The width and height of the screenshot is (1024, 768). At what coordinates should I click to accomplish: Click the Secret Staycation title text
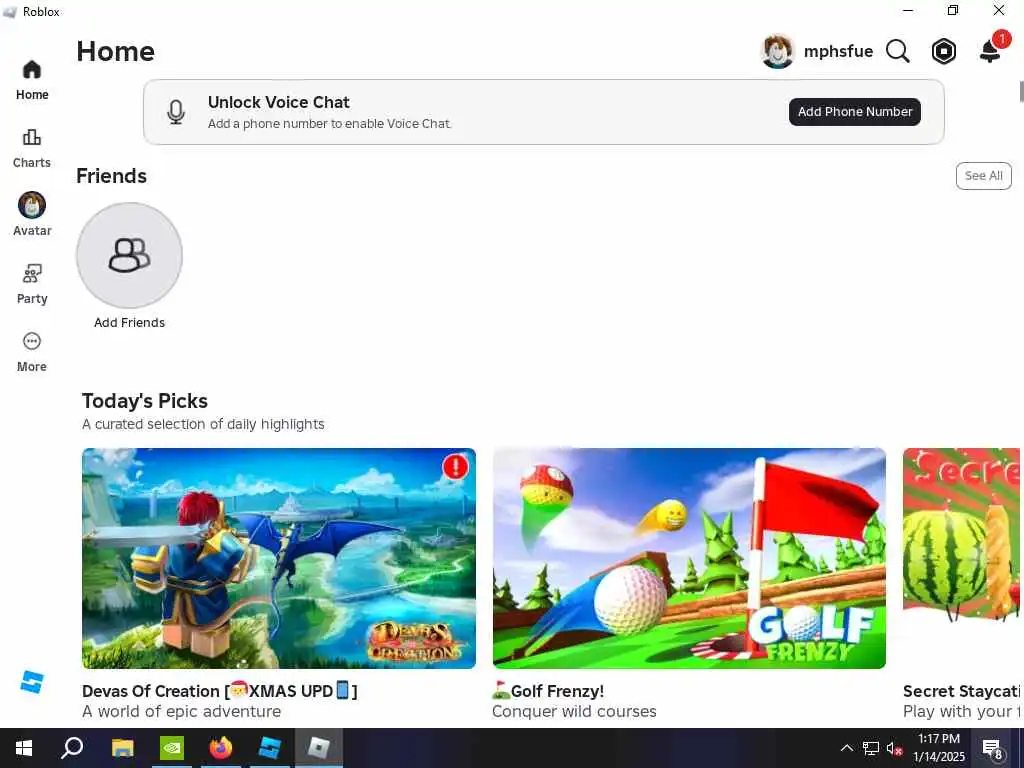click(961, 691)
